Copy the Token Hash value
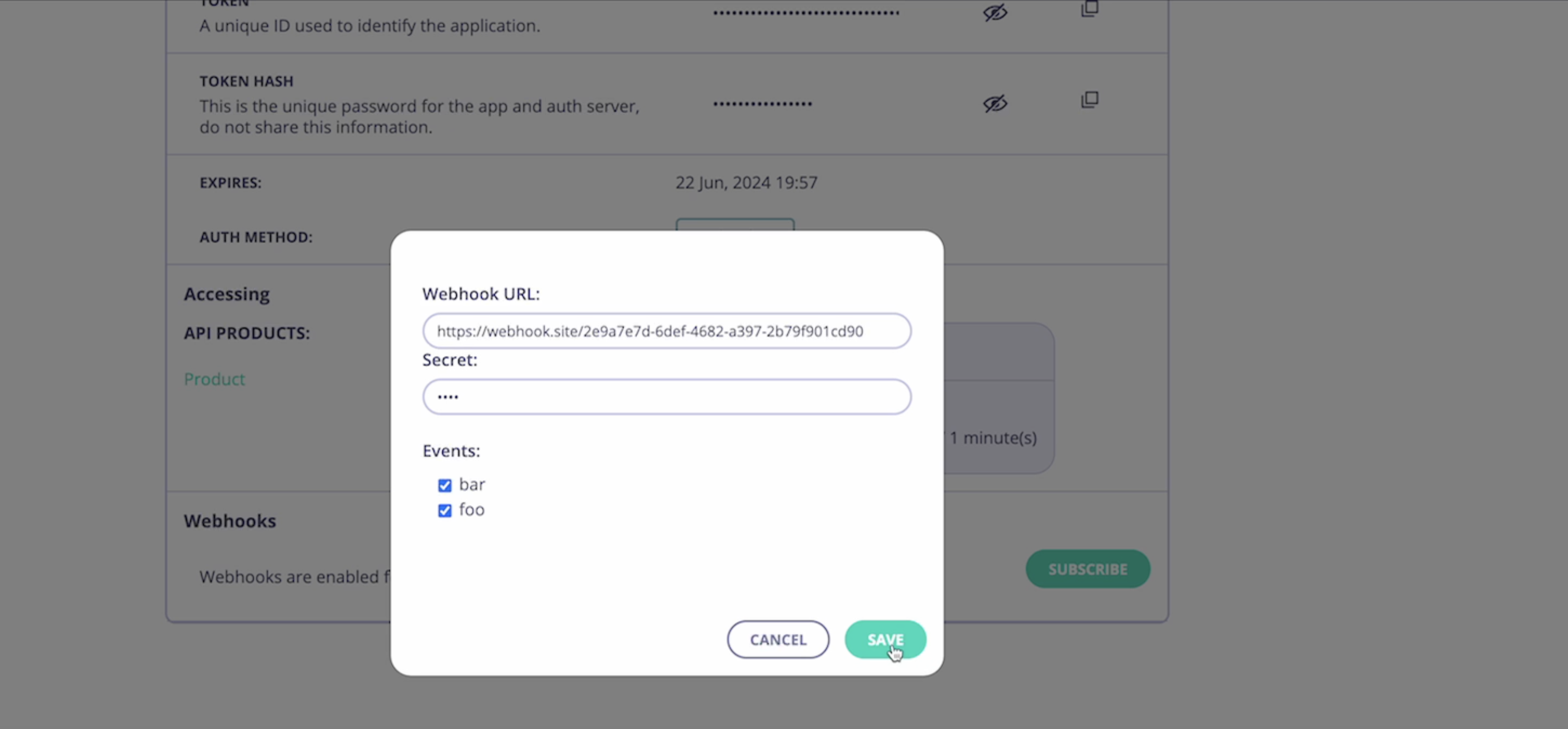 click(x=1089, y=100)
